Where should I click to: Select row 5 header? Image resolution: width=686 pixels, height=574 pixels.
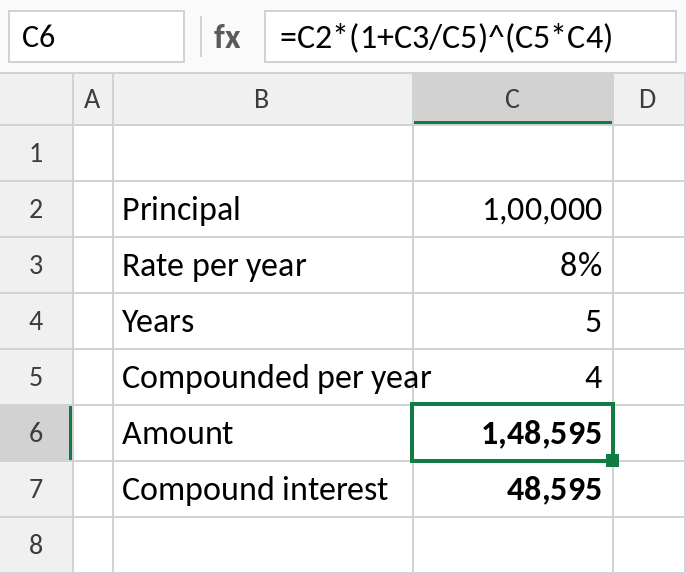pos(36,377)
